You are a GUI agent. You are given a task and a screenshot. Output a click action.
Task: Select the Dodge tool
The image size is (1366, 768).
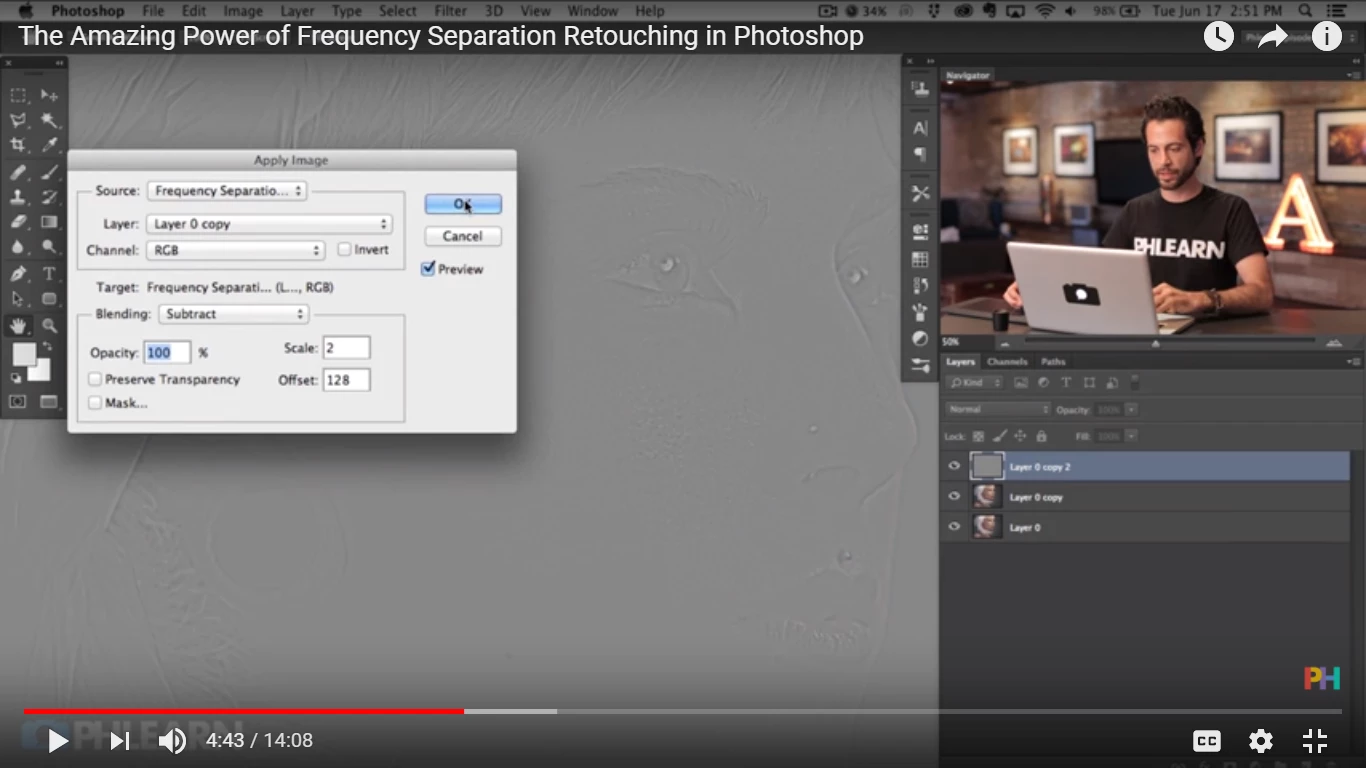point(49,247)
